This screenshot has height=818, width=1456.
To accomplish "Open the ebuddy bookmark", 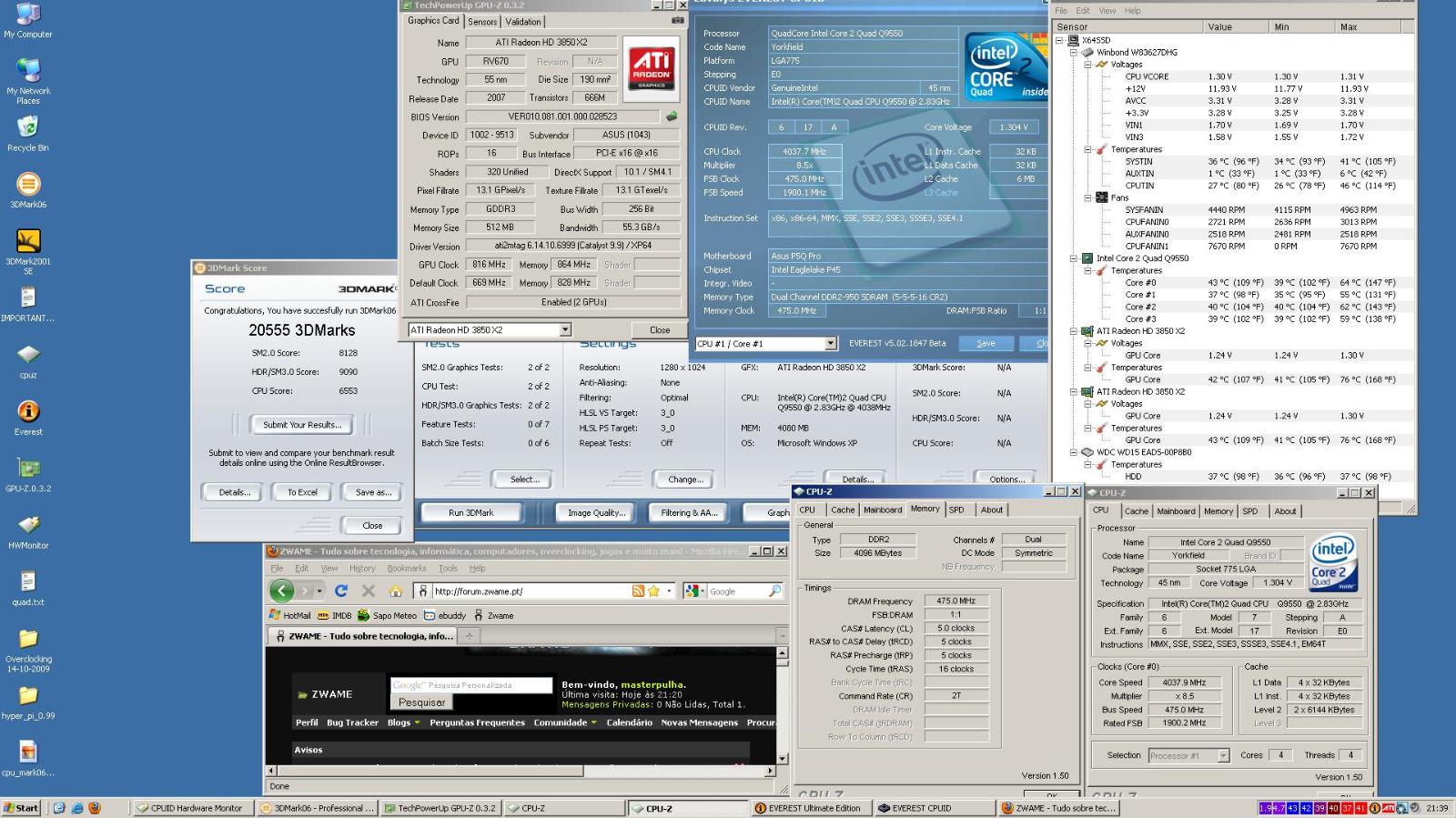I will coord(445,615).
